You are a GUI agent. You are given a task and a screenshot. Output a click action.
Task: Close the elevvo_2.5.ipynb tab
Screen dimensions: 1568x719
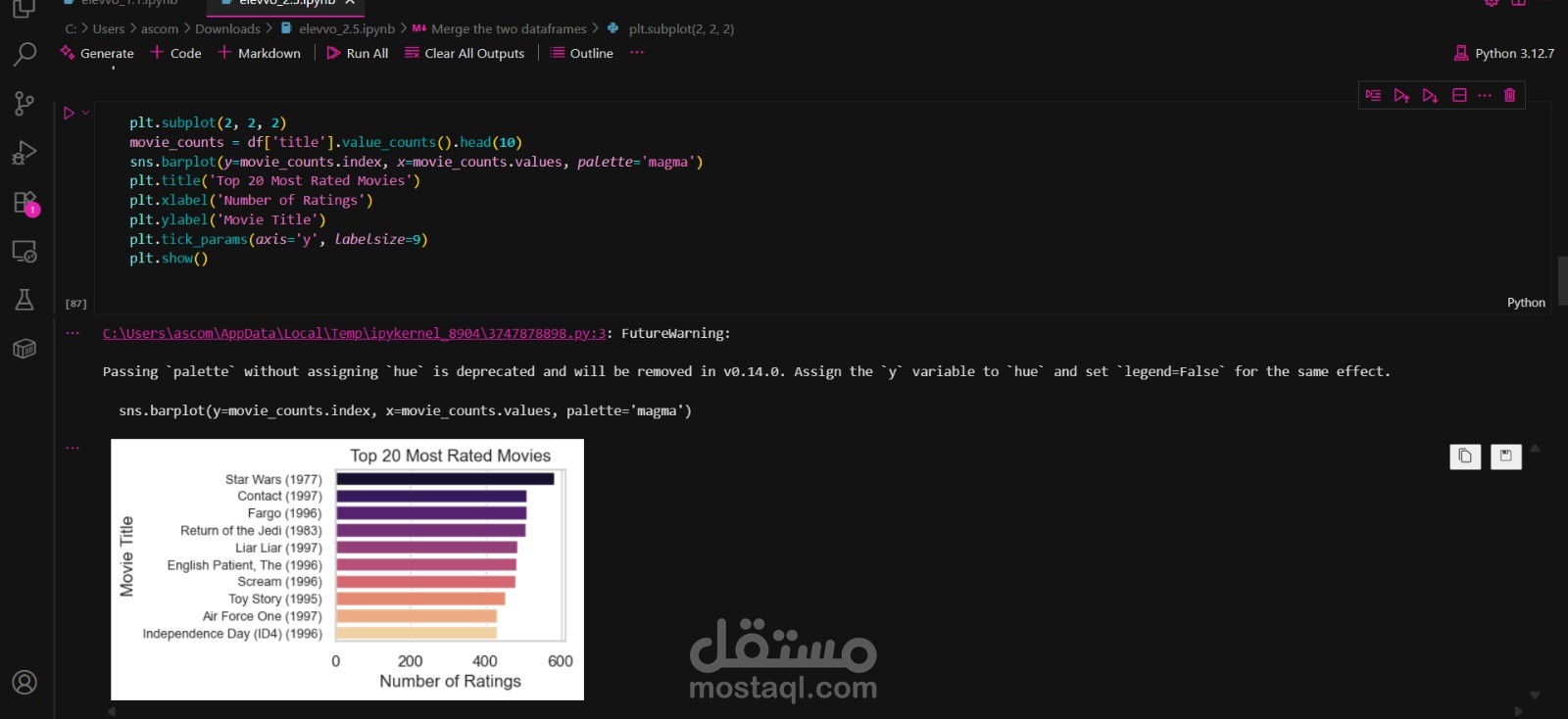click(x=350, y=3)
